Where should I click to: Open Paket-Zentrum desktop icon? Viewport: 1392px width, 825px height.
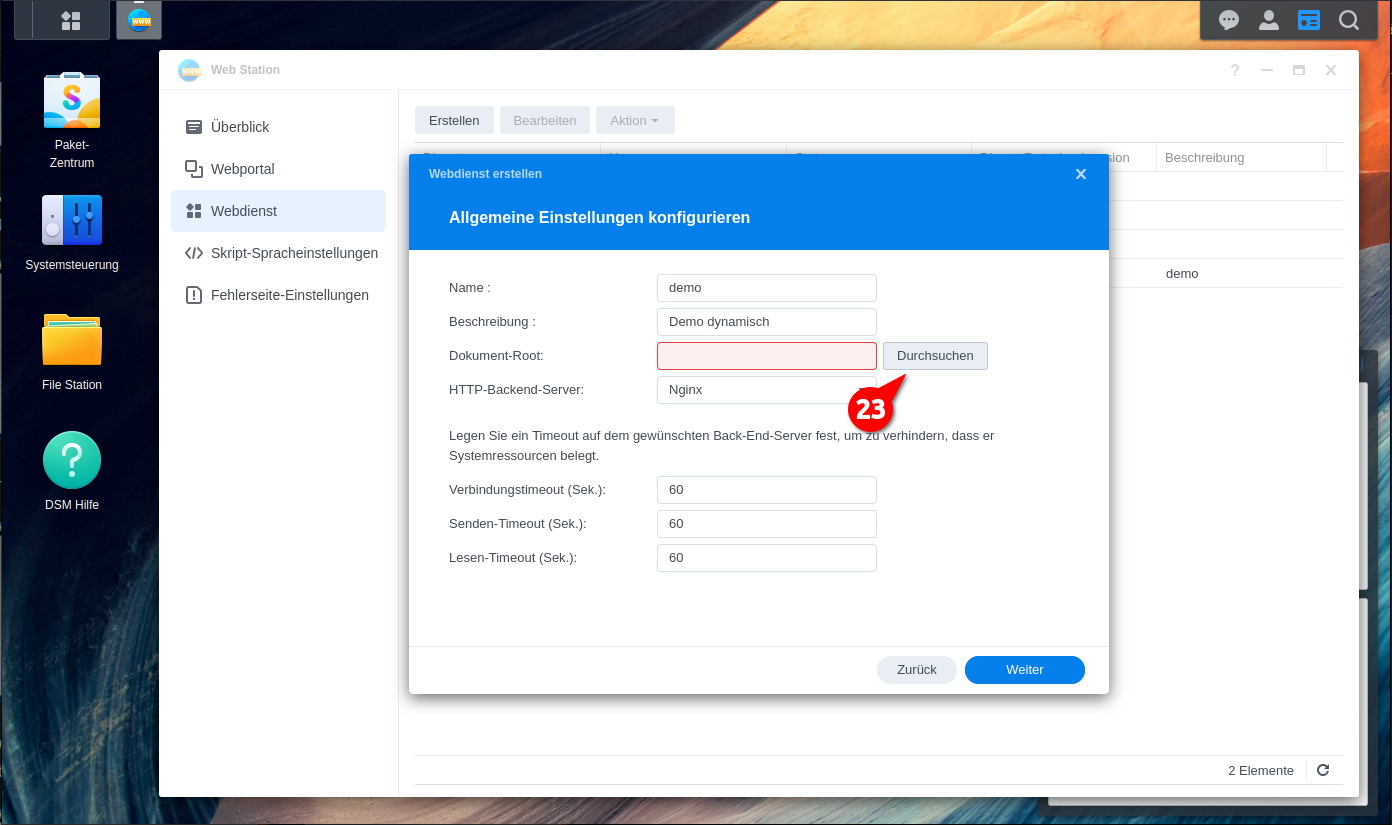[72, 102]
